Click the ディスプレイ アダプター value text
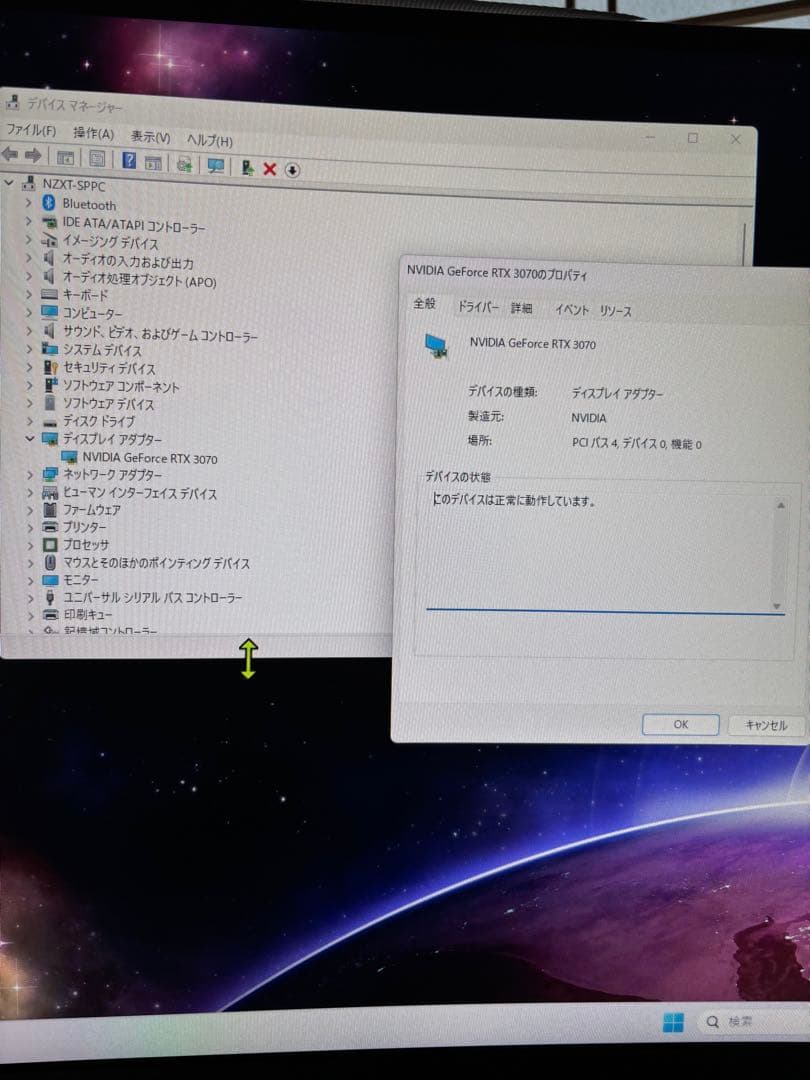The image size is (810, 1080). pyautogui.click(x=617, y=394)
